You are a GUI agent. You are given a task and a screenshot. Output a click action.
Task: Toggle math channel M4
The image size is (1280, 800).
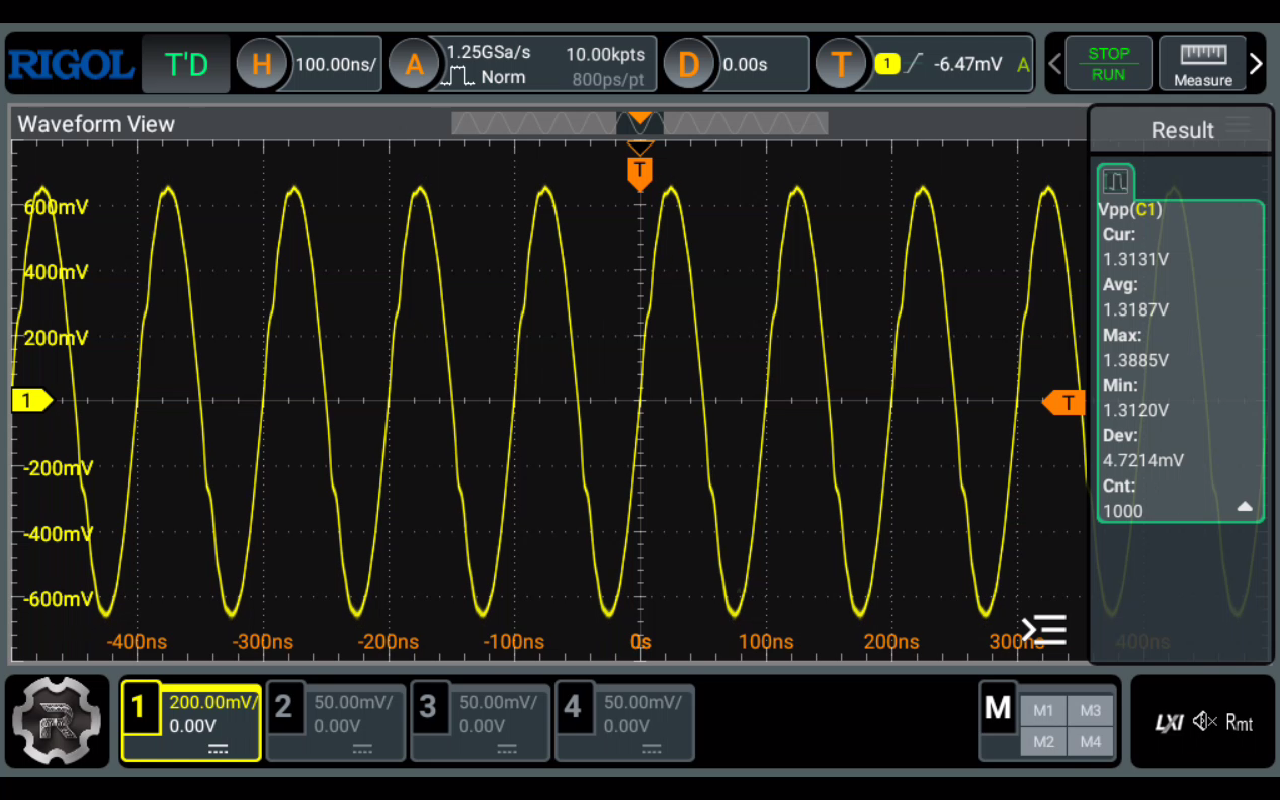click(x=1091, y=742)
